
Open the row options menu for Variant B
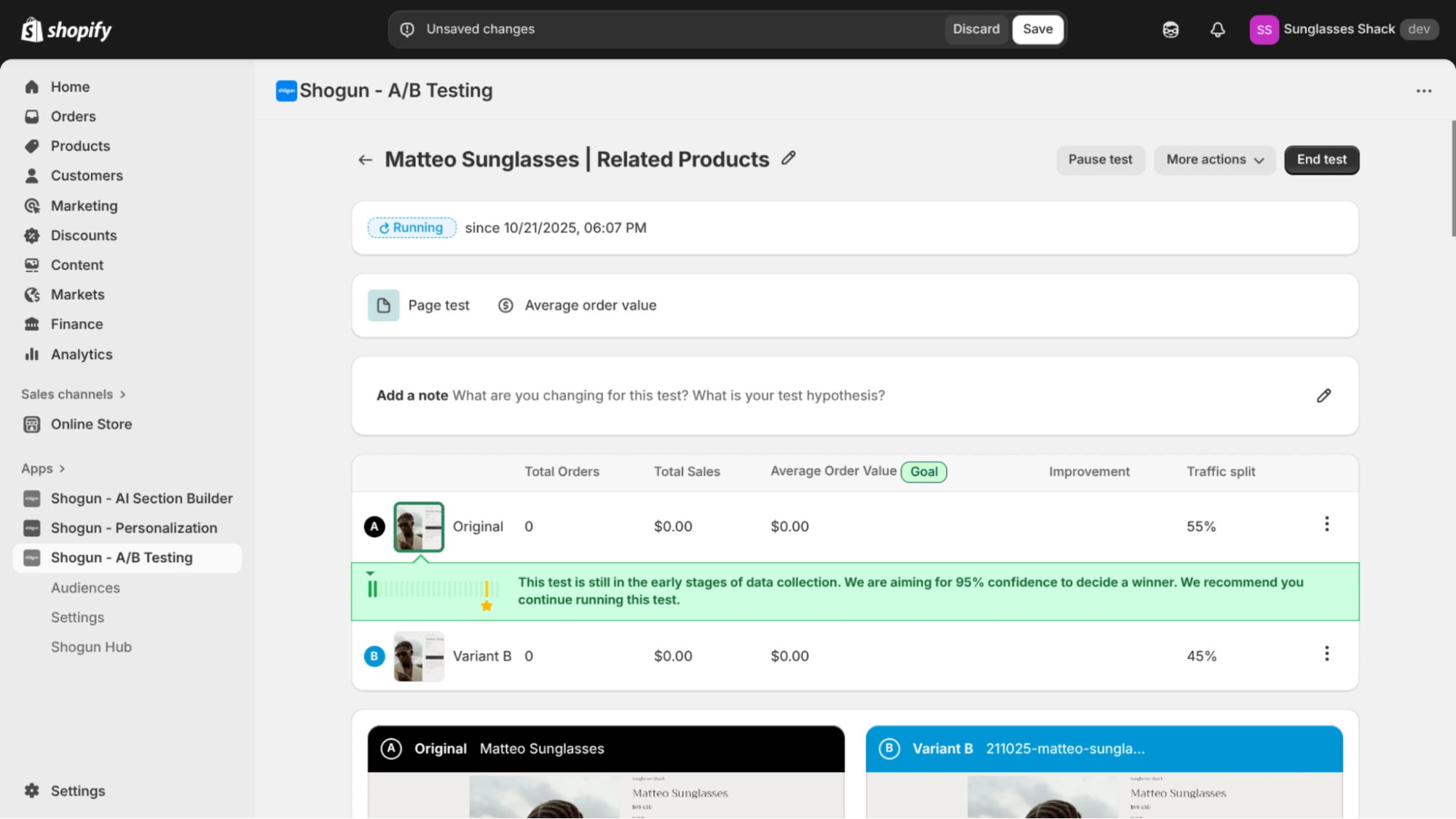(x=1327, y=653)
